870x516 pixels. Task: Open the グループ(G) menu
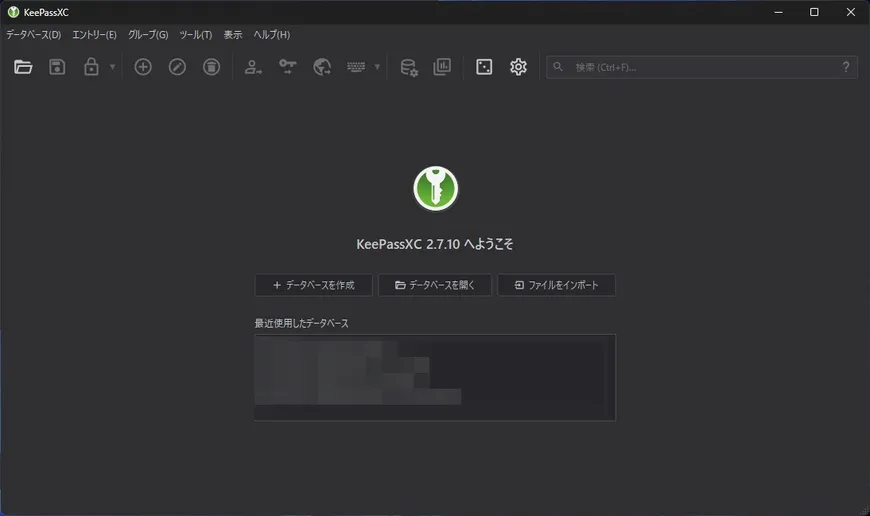point(148,34)
